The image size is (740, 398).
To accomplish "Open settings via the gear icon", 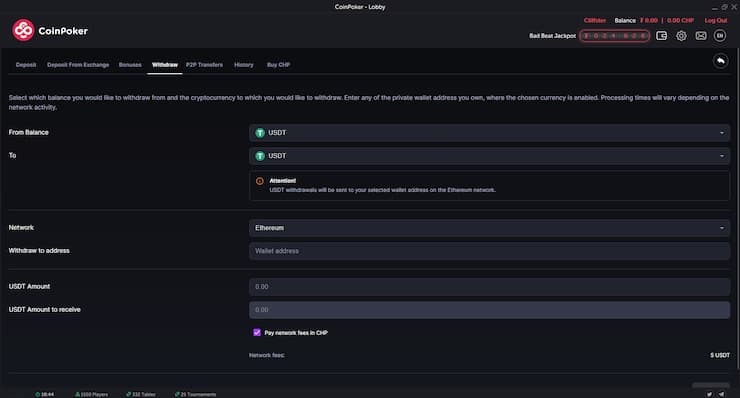I will click(681, 36).
